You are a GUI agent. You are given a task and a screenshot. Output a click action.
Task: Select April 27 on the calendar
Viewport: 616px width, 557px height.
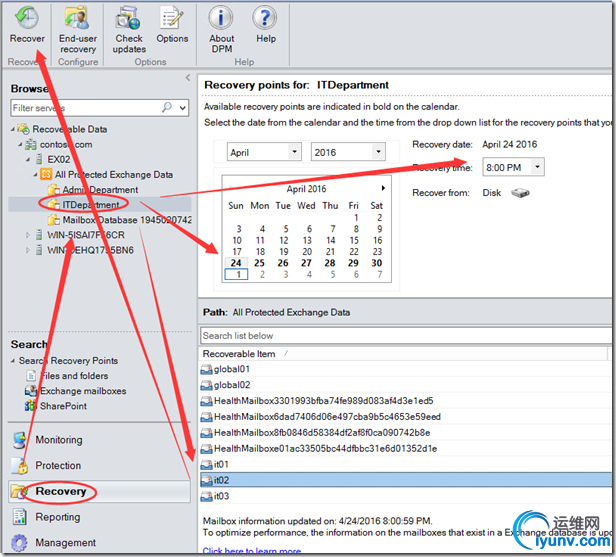tap(306, 263)
